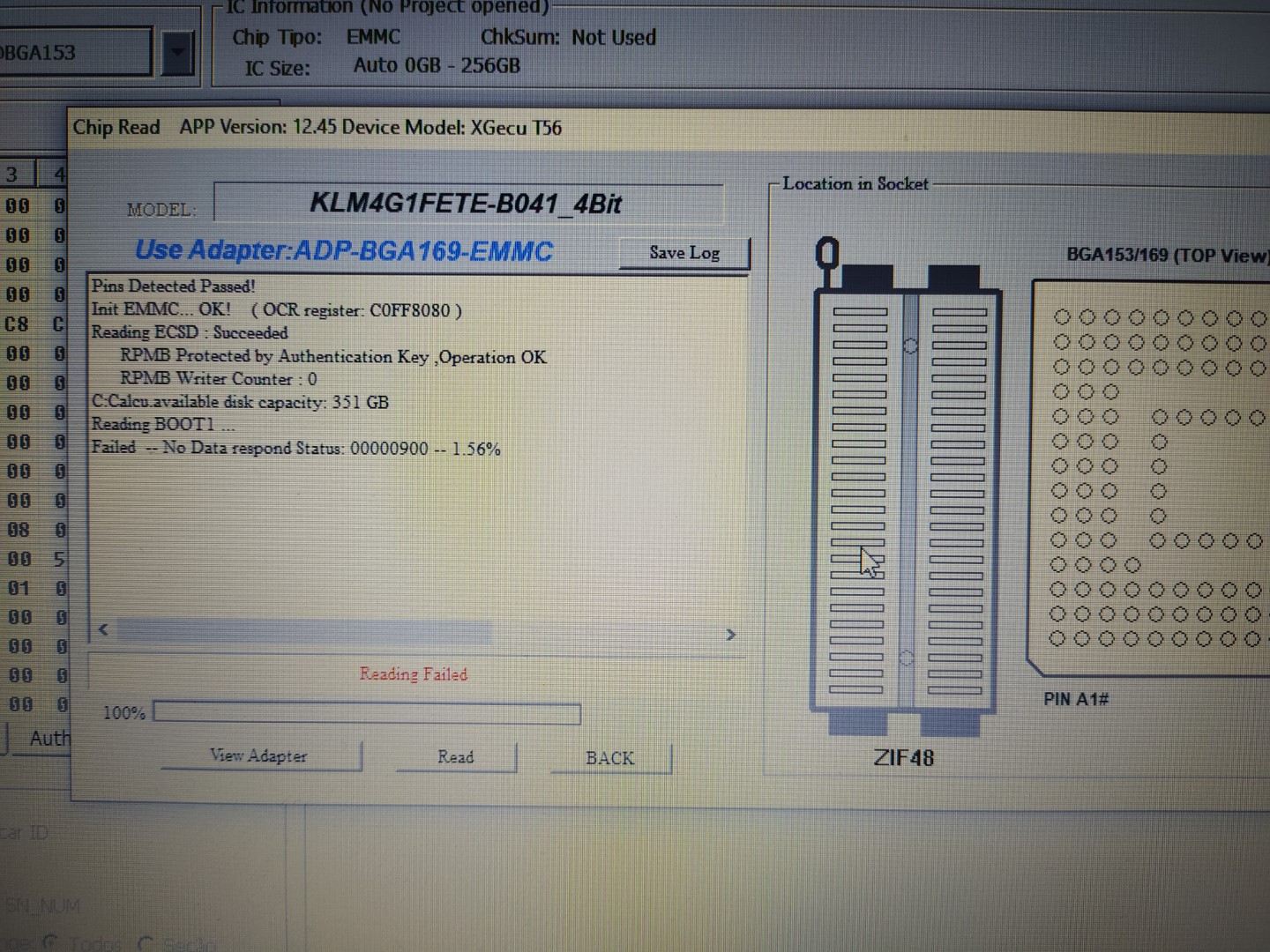Switch to the Auth tab
The height and width of the screenshot is (952, 1270).
pyautogui.click(x=44, y=739)
